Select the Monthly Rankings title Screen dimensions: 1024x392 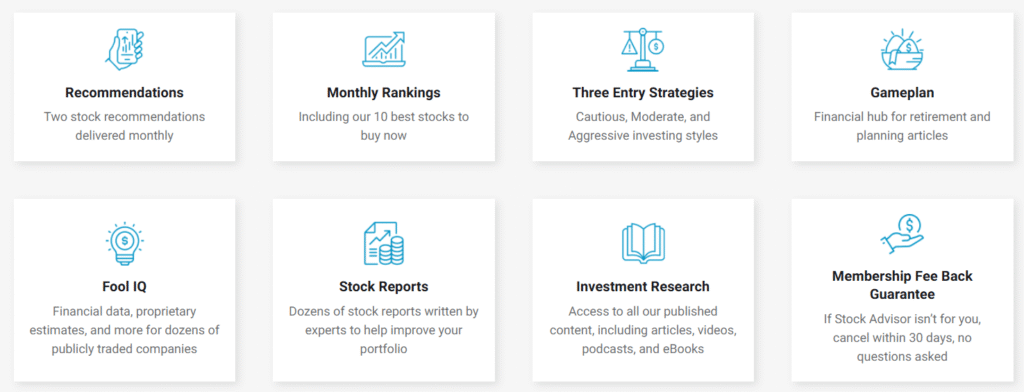(x=384, y=93)
